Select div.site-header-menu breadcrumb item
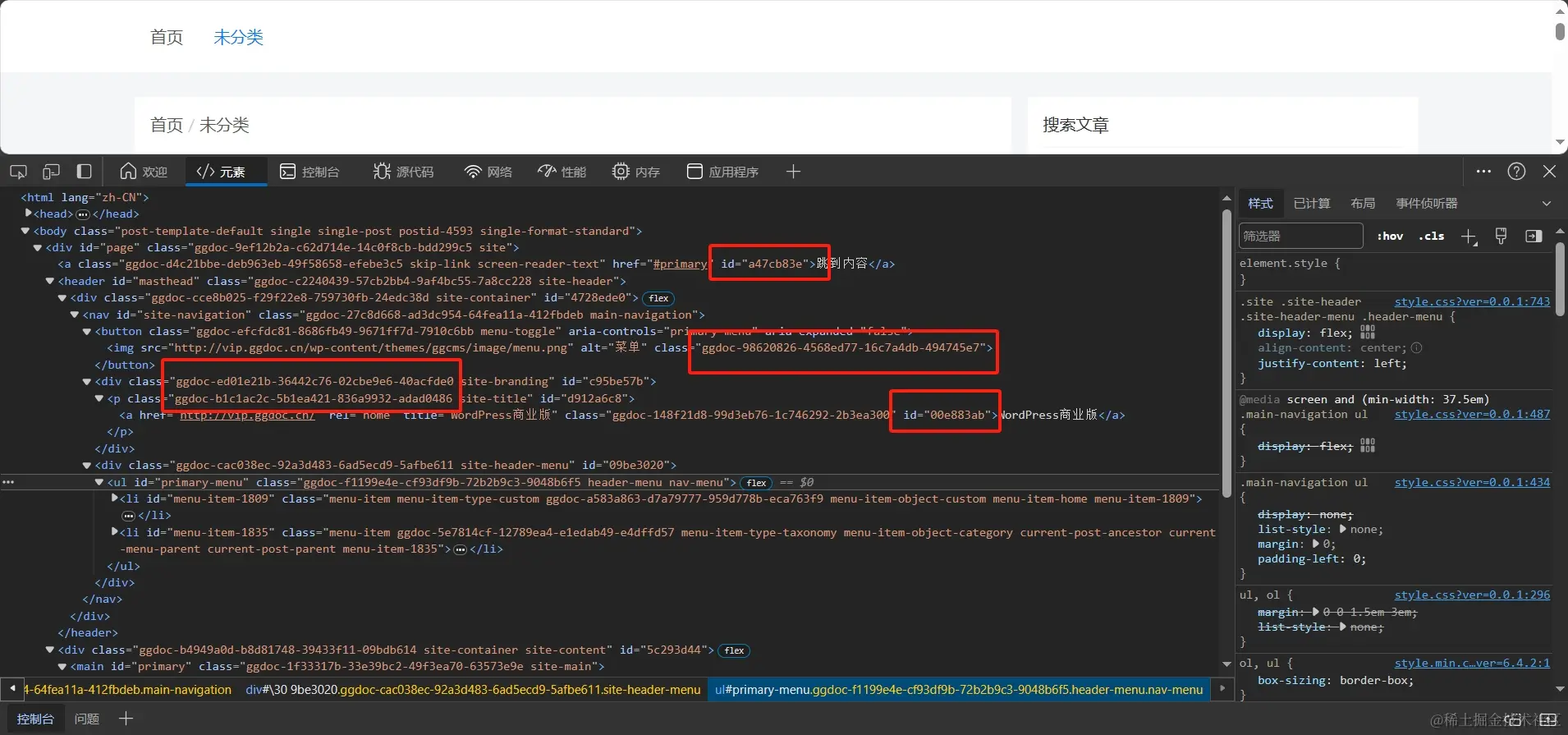The image size is (1568, 735). (473, 690)
